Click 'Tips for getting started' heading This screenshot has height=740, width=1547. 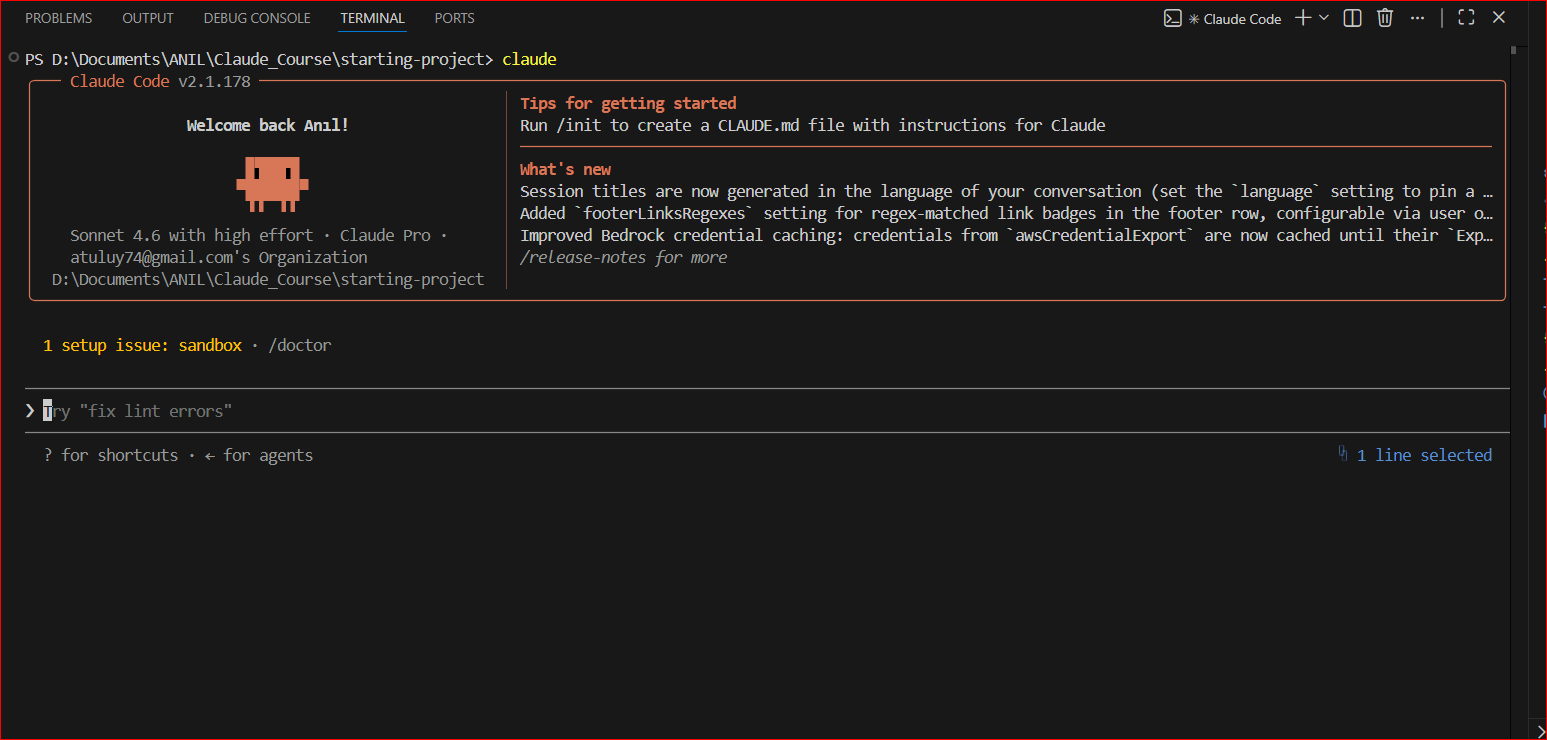click(628, 103)
